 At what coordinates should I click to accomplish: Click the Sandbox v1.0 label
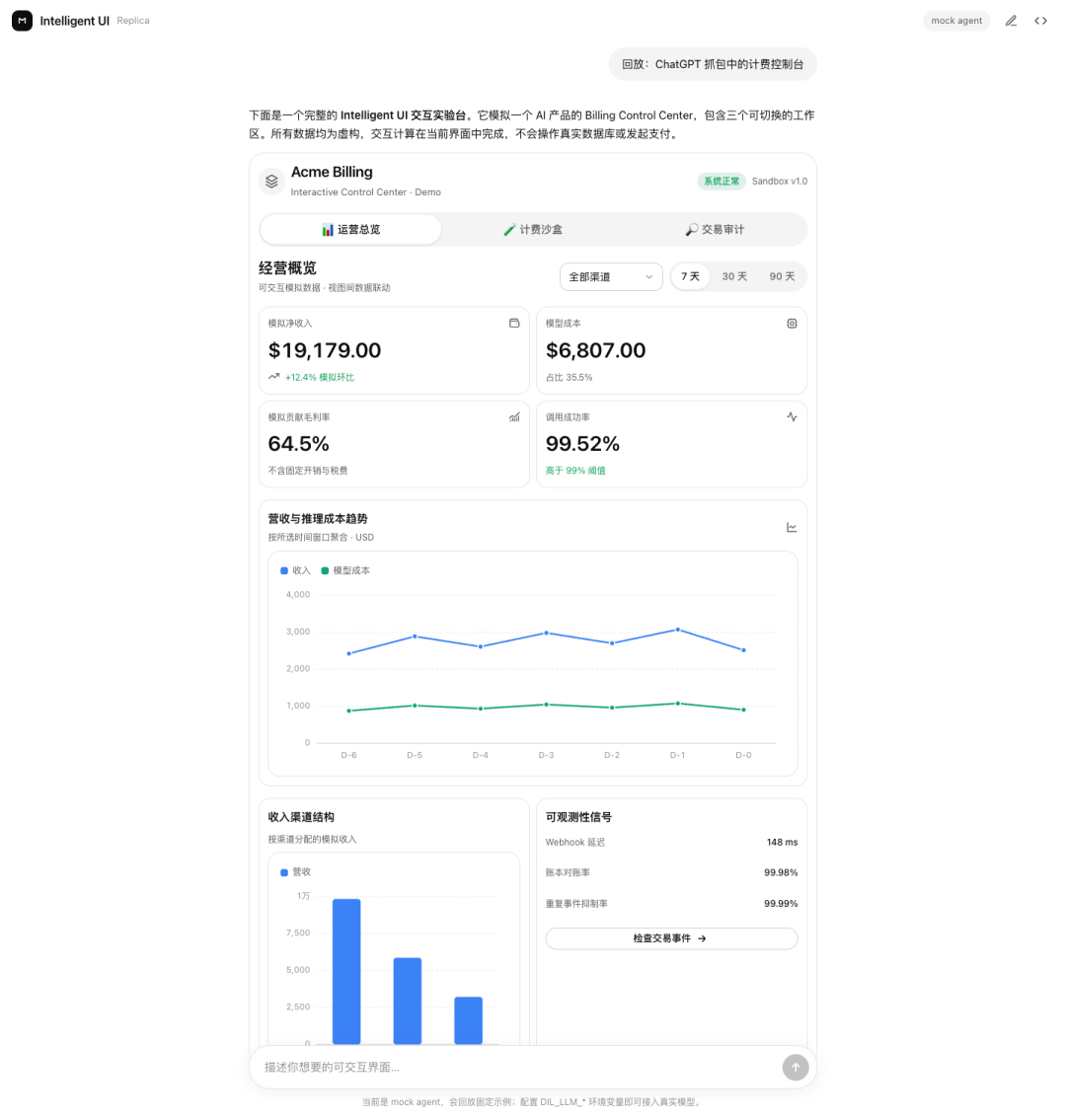(x=780, y=182)
